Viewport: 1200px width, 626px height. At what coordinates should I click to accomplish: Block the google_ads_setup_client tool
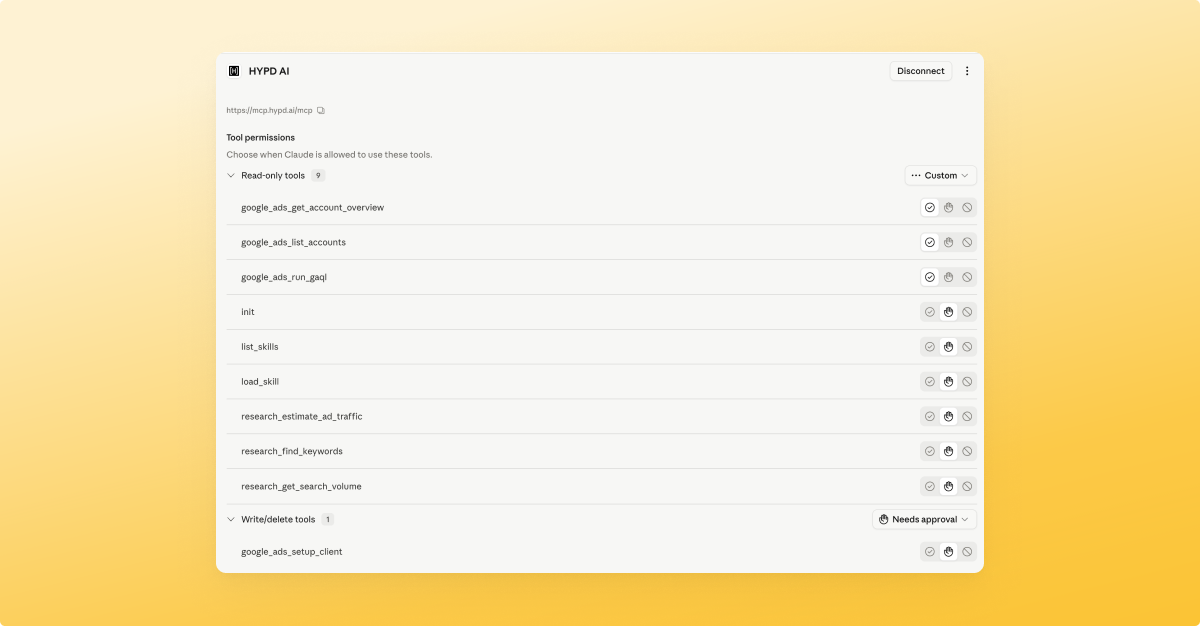(967, 551)
